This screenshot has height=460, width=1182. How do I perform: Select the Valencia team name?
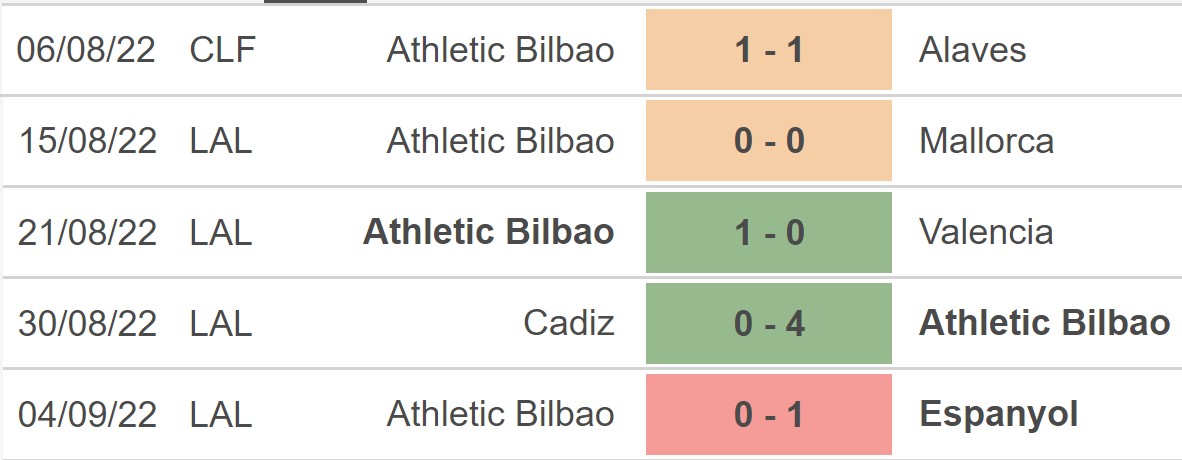pyautogui.click(x=985, y=232)
